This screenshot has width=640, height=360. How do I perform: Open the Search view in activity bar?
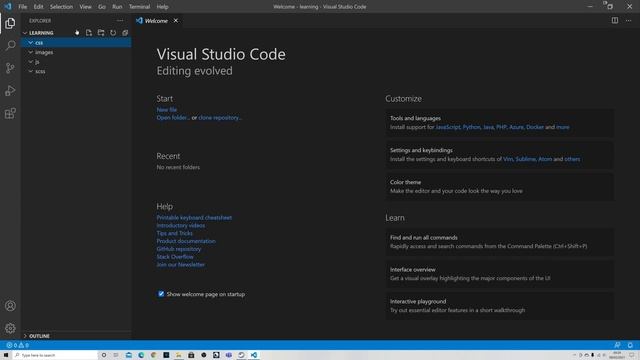pos(10,45)
